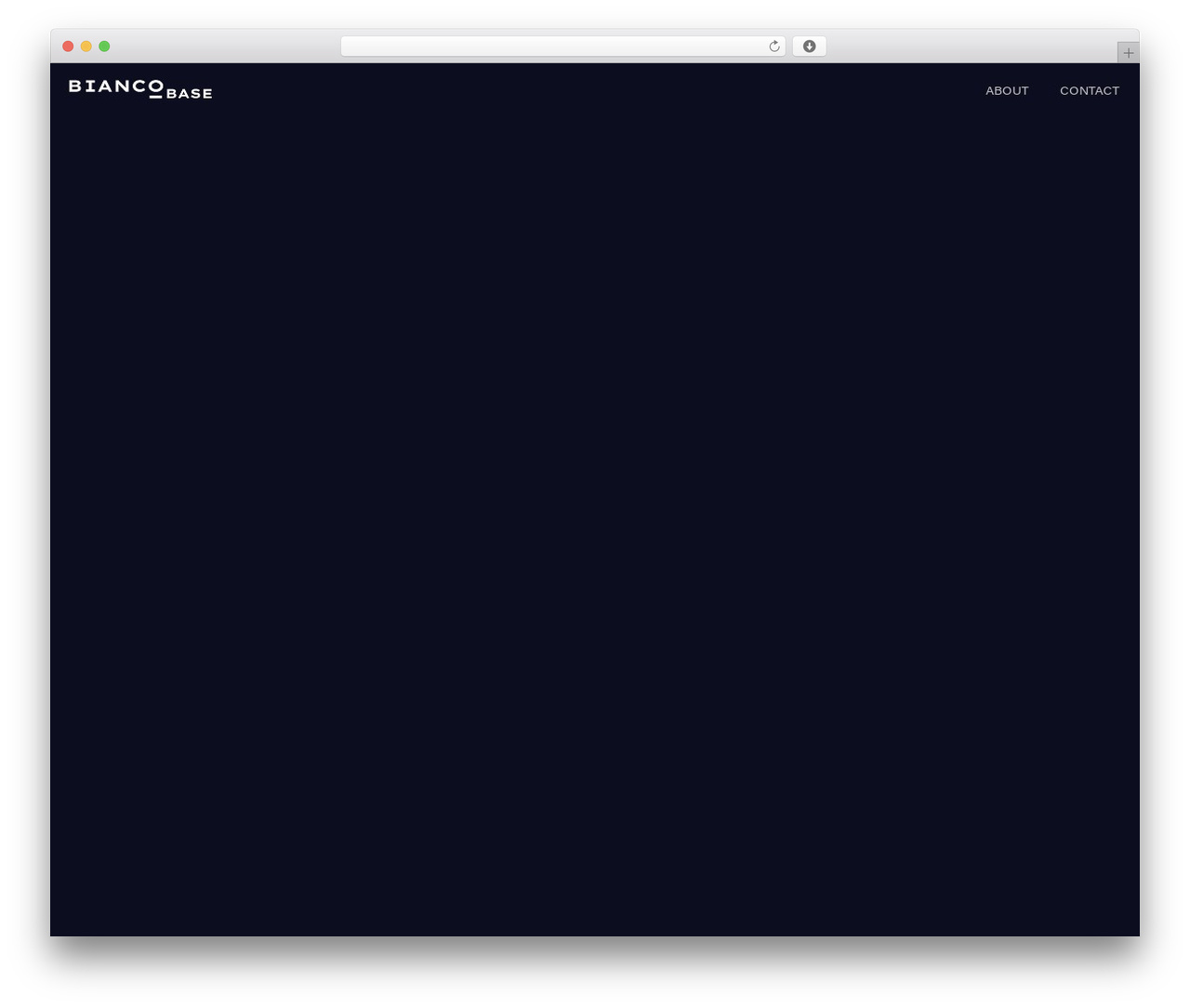Maximize the window with the green button
Screen dimensions: 1190x1008
104,46
